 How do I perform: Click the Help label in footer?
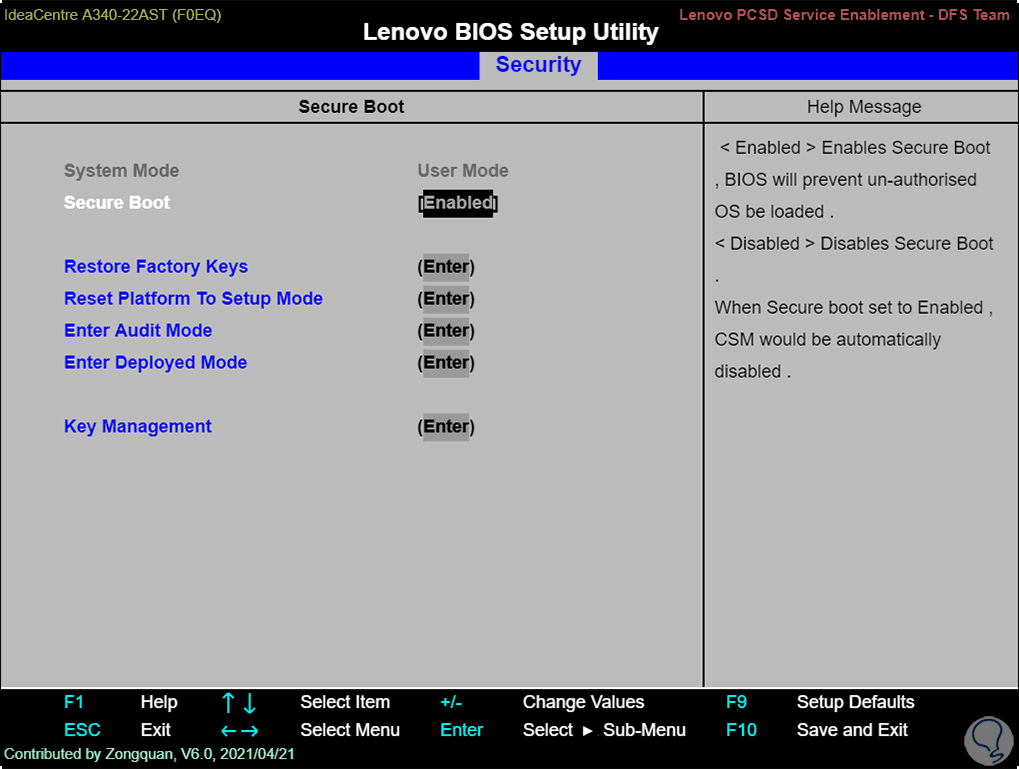click(x=159, y=702)
